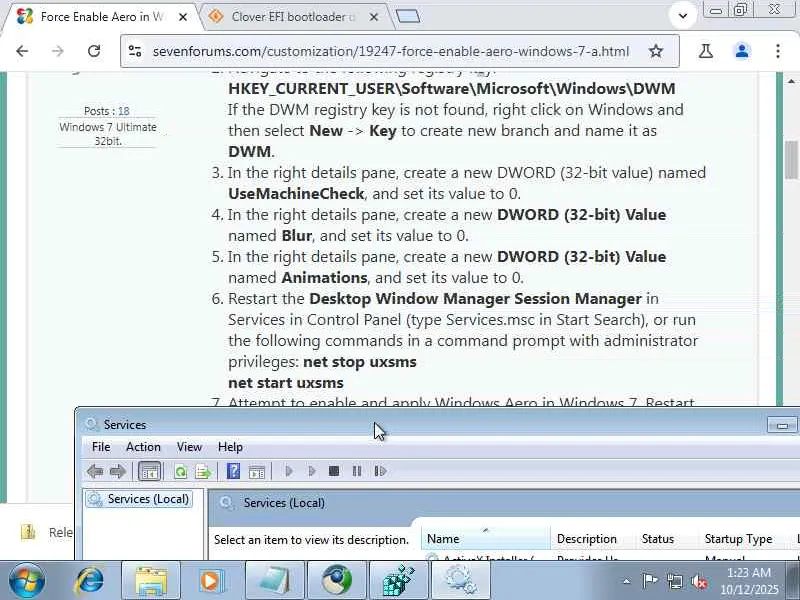Click Services toolbar Back arrow

coord(95,471)
